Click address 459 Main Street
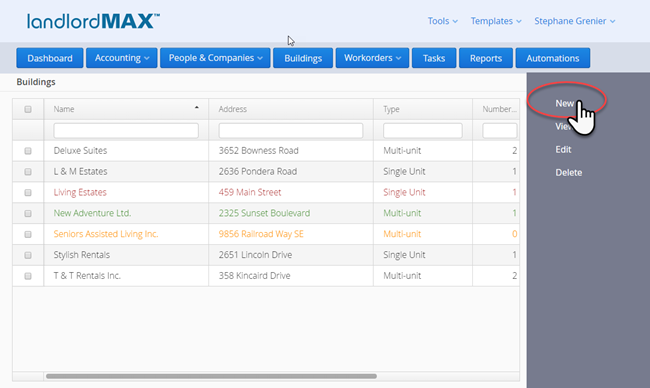The height and width of the screenshot is (388, 650). click(x=250, y=192)
